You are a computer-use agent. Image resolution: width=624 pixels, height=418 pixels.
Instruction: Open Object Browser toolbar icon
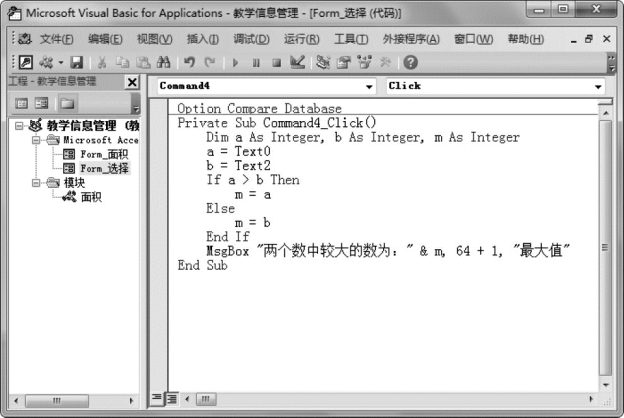point(364,62)
